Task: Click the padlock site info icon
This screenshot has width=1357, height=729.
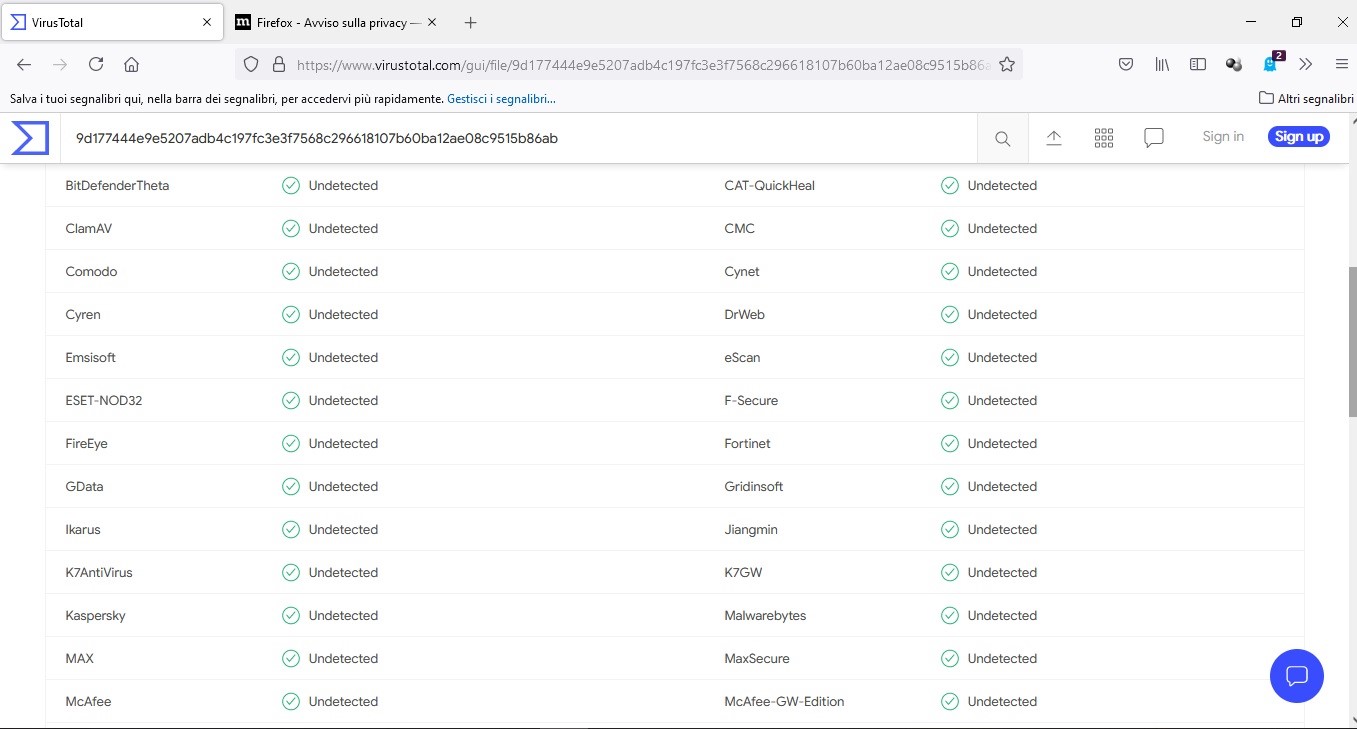Action: click(279, 64)
